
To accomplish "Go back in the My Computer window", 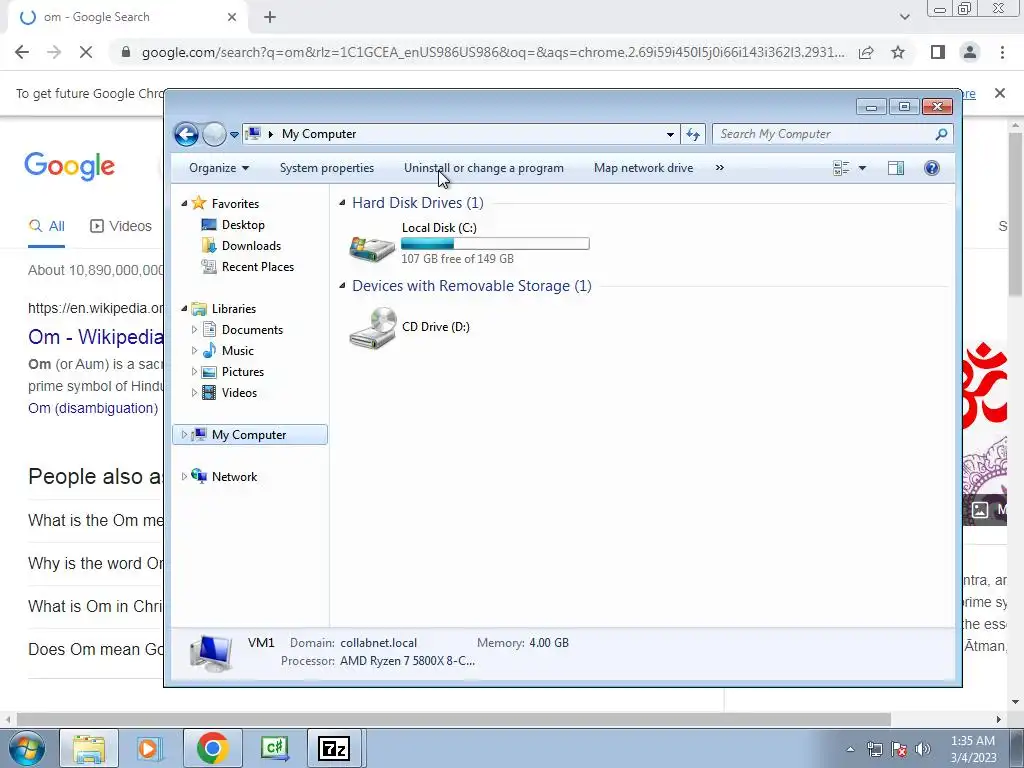I will 186,135.
